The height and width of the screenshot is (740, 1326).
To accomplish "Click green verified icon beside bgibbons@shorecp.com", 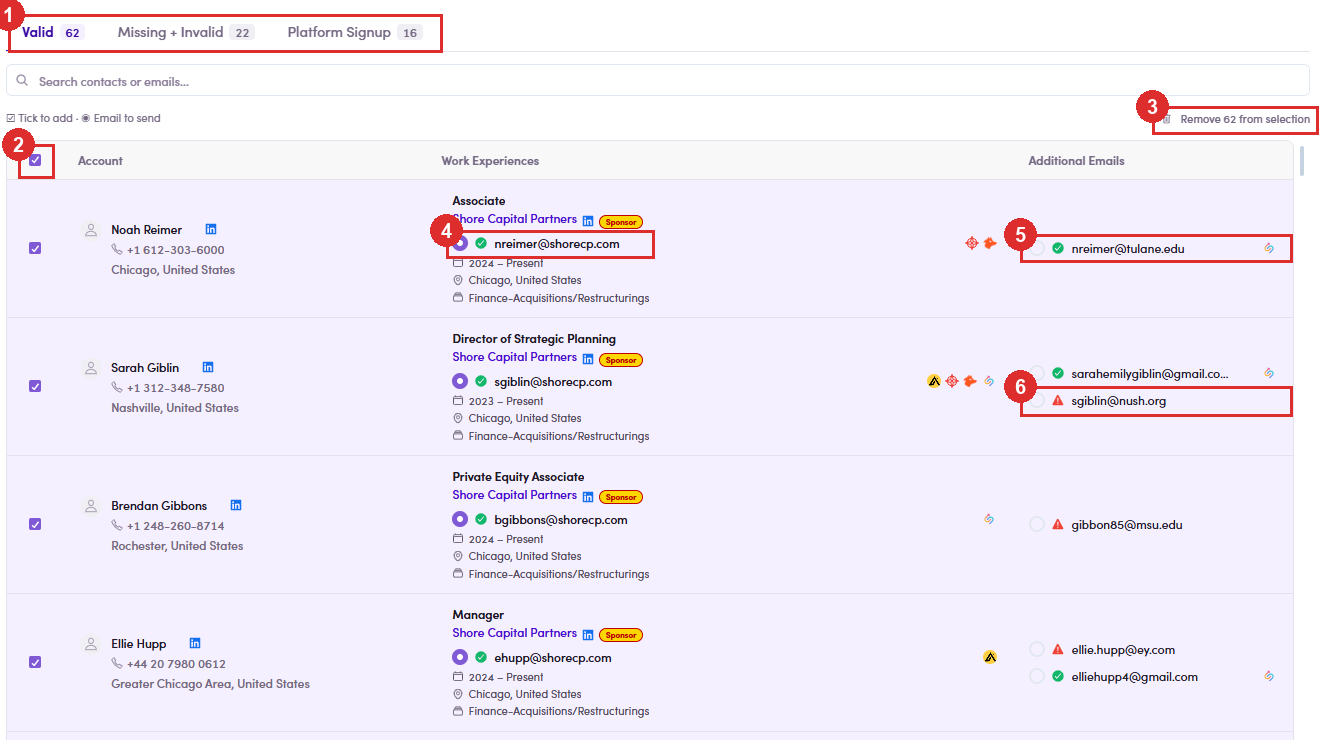I will pyautogui.click(x=481, y=519).
